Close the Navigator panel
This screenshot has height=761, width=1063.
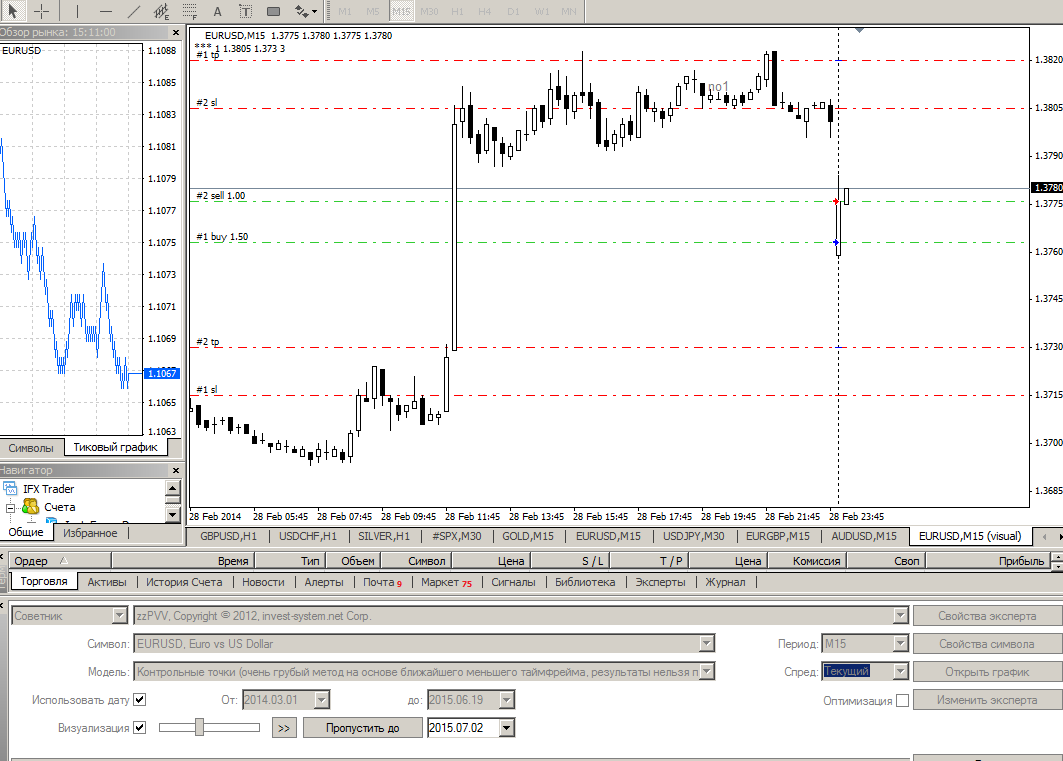pos(176,470)
